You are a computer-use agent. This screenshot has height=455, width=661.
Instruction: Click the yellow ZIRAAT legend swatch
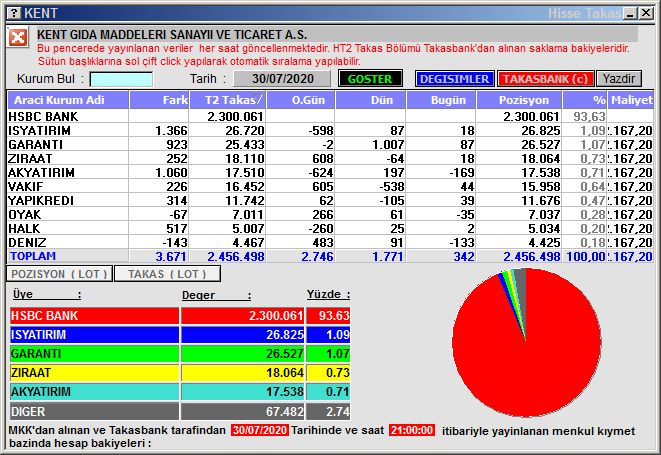tap(94, 373)
